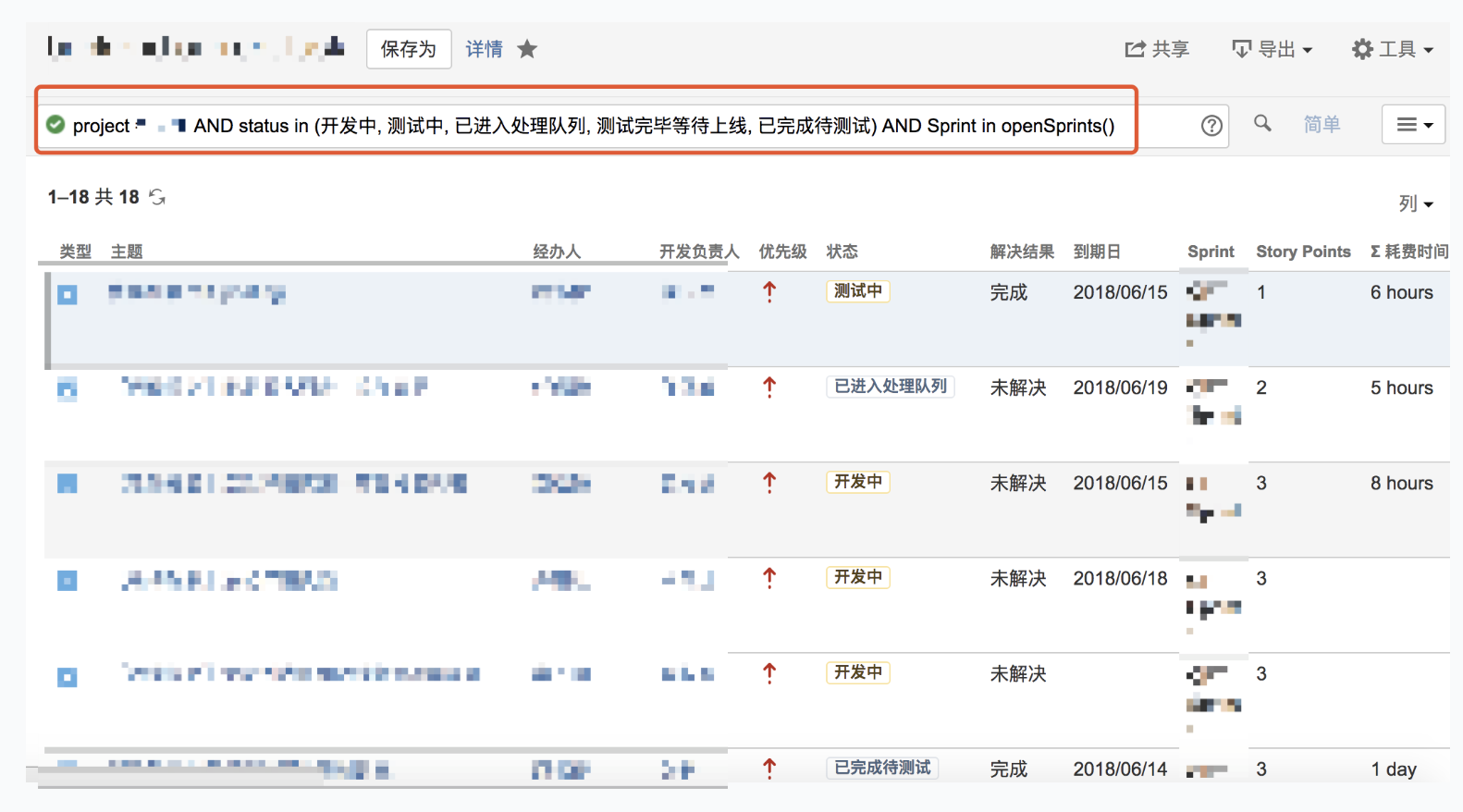
Task: Click 开发中 status in 2018/06/18 row
Action: click(857, 577)
